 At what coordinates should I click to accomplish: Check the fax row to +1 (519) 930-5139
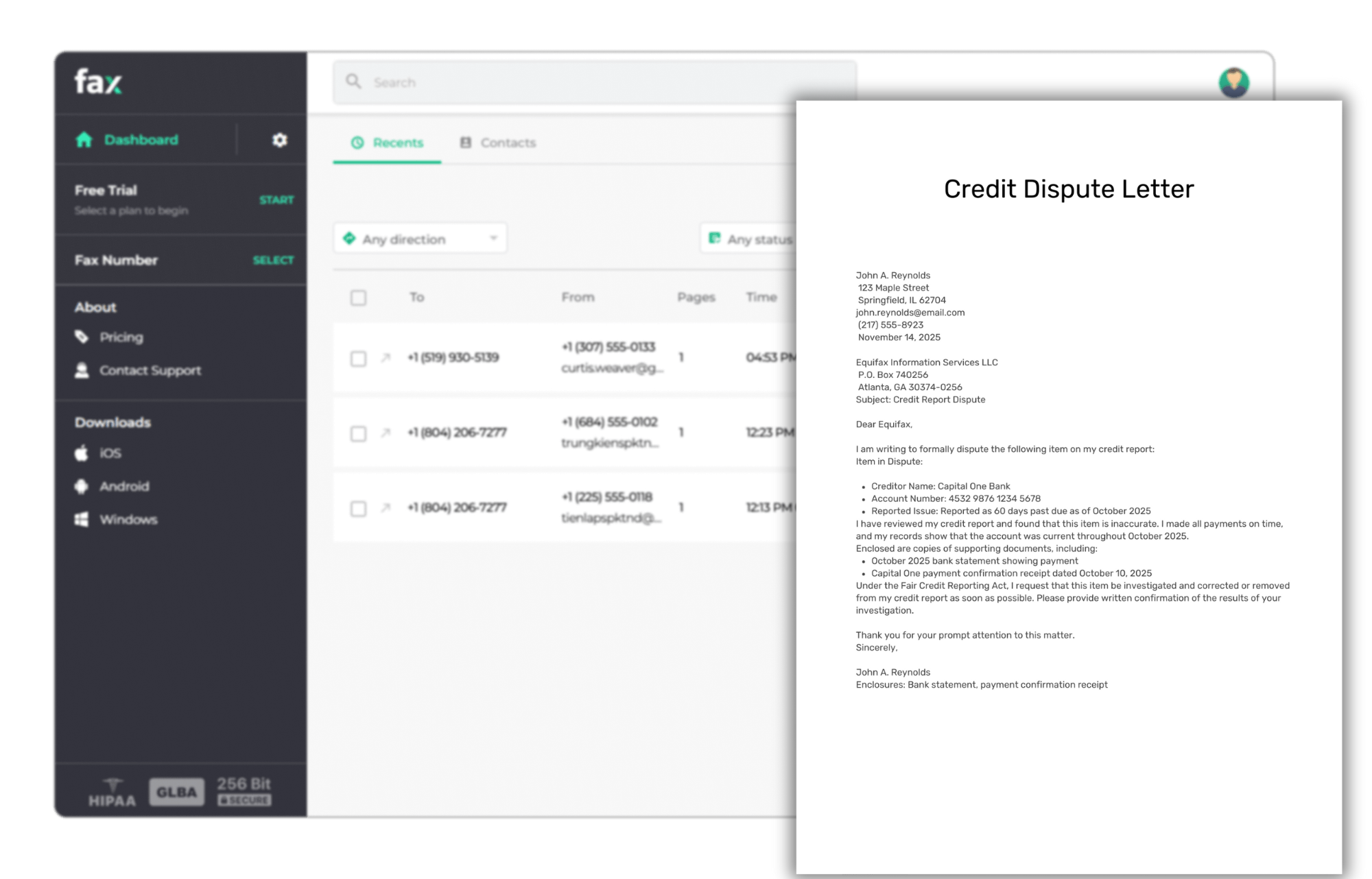coord(358,359)
